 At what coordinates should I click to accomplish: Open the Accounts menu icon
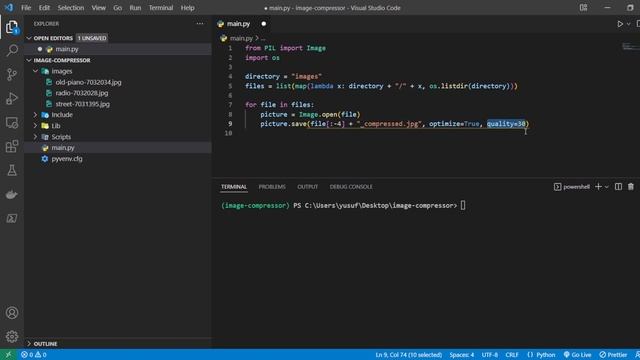[12, 313]
